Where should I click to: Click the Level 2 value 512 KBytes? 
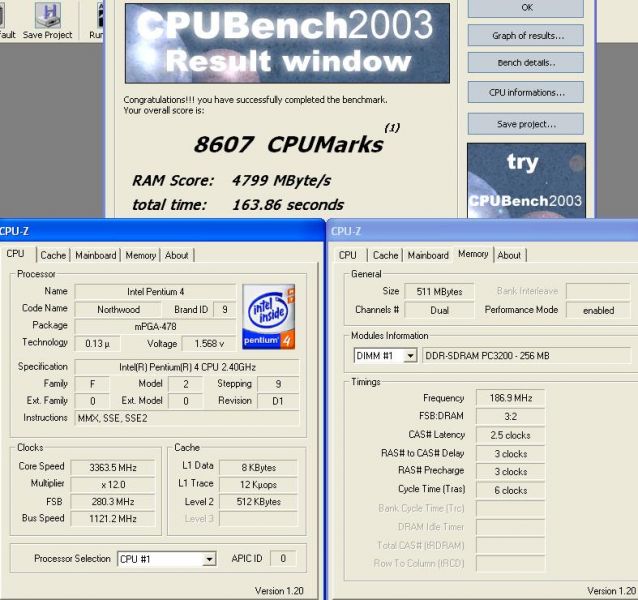tap(258, 502)
